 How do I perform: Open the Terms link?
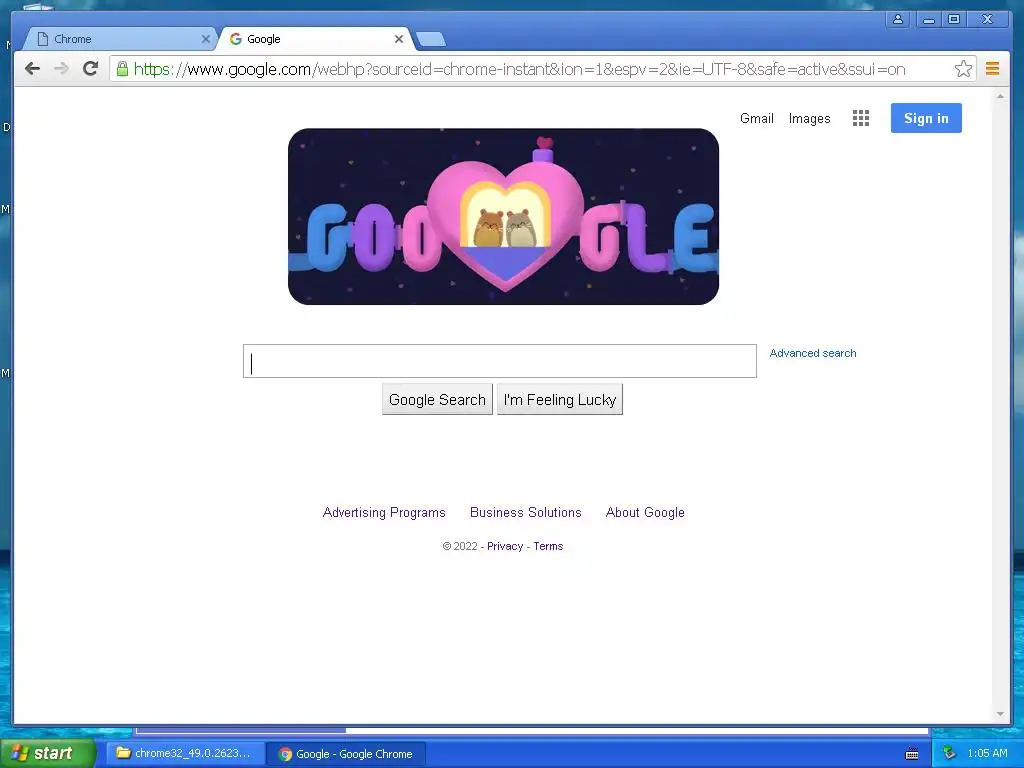548,546
